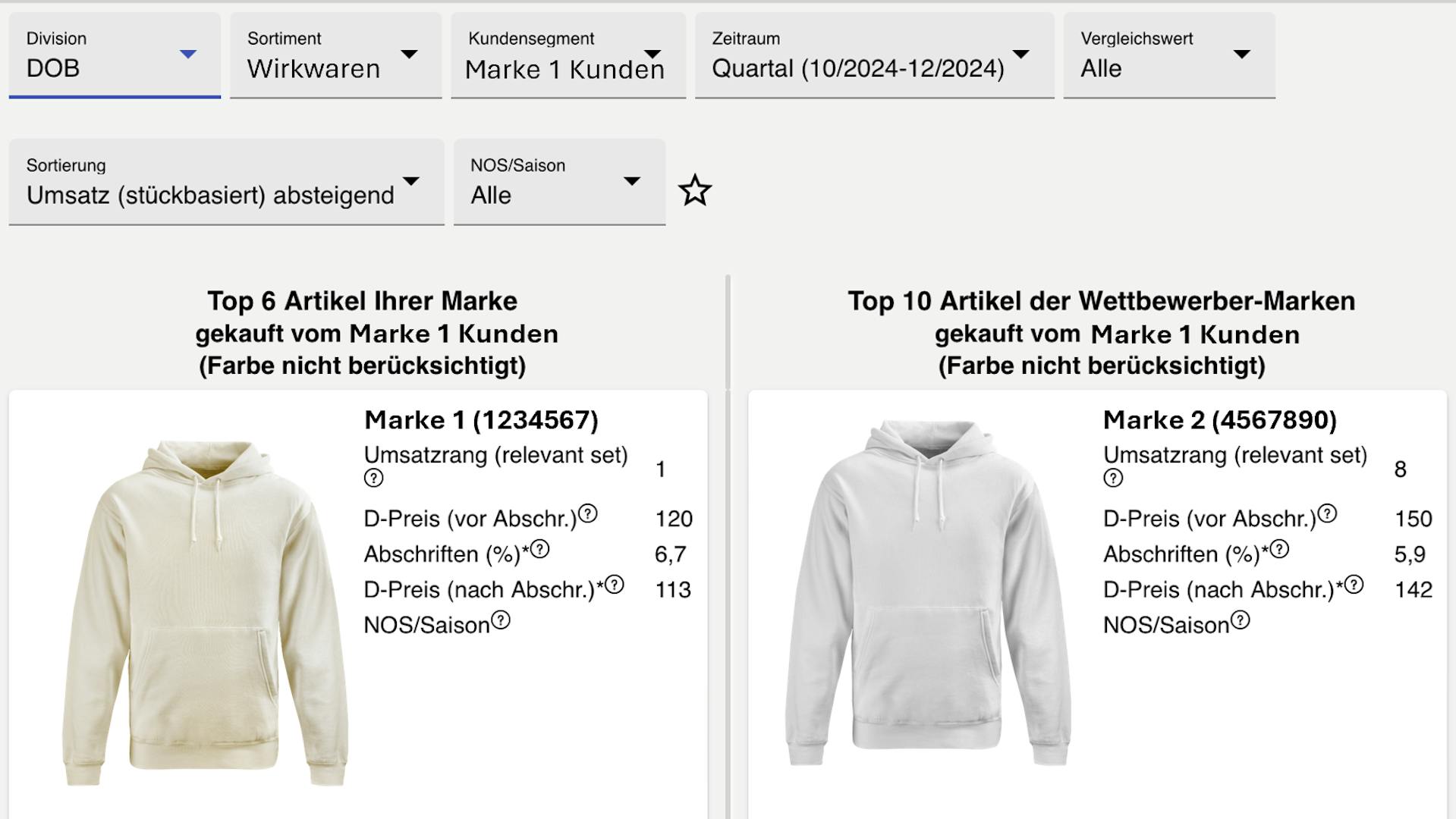Open the NOS/Saison filter dropdown
1456x819 pixels.
tap(559, 182)
